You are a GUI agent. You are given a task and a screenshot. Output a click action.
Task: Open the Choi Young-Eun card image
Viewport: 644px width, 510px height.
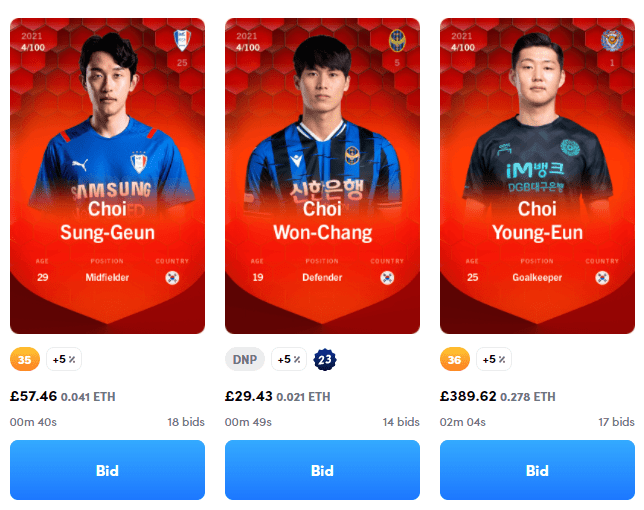coord(537,176)
